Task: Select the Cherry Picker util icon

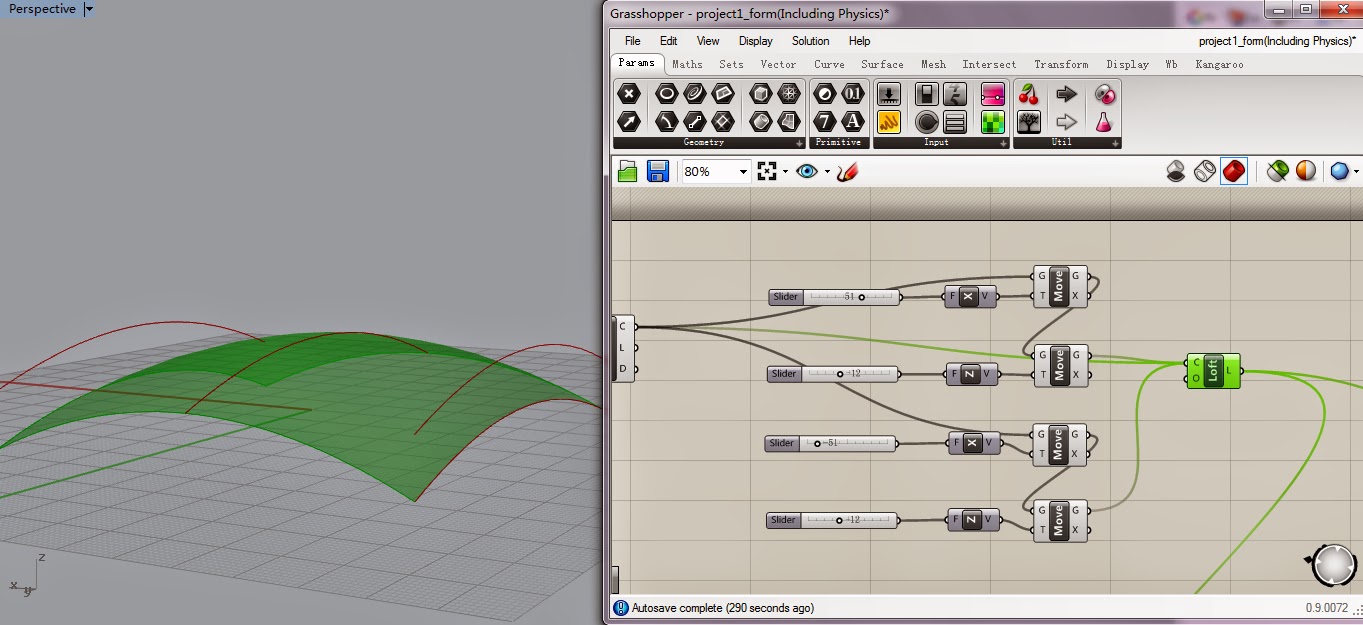Action: (1029, 94)
